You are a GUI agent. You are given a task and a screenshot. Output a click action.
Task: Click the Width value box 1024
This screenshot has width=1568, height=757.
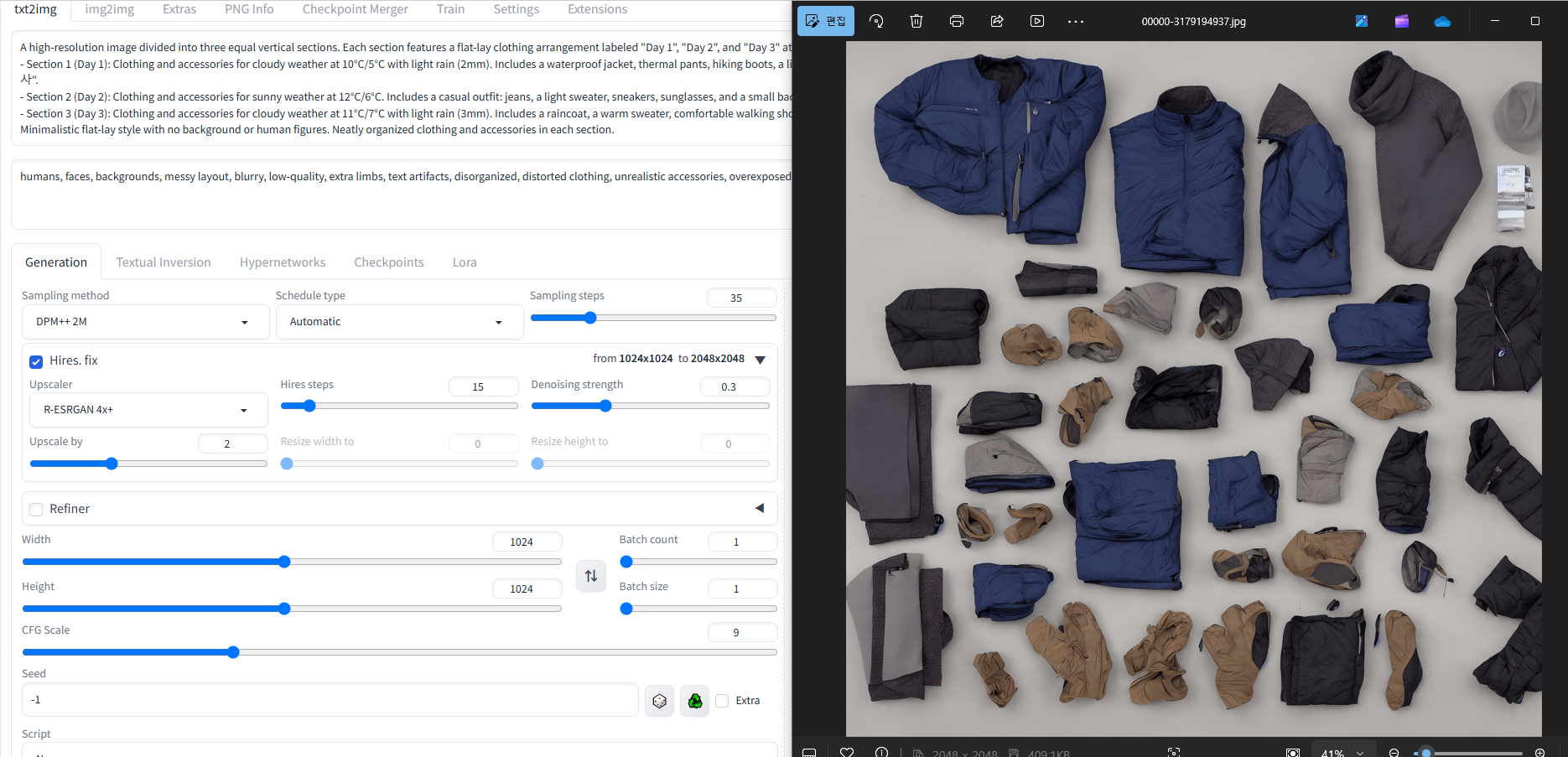[x=527, y=542]
